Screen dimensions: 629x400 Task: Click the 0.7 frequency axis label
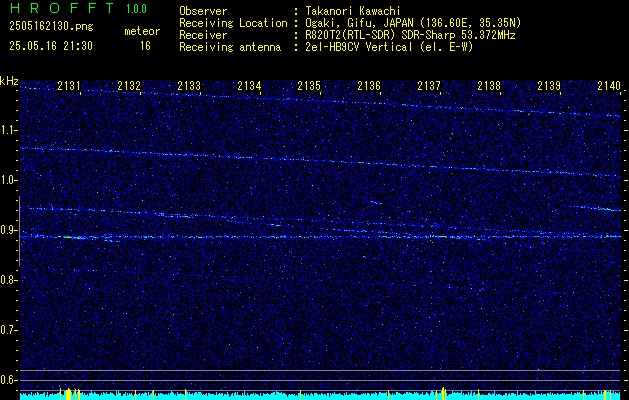[8, 330]
